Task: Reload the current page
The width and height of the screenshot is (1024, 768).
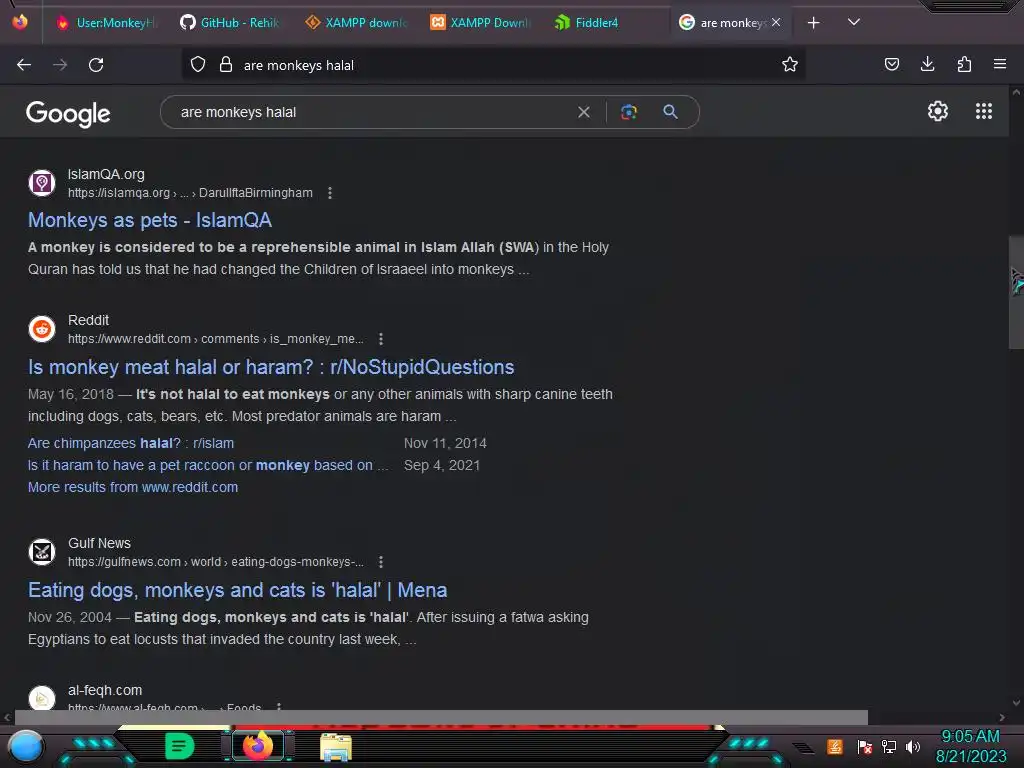Action: point(96,65)
